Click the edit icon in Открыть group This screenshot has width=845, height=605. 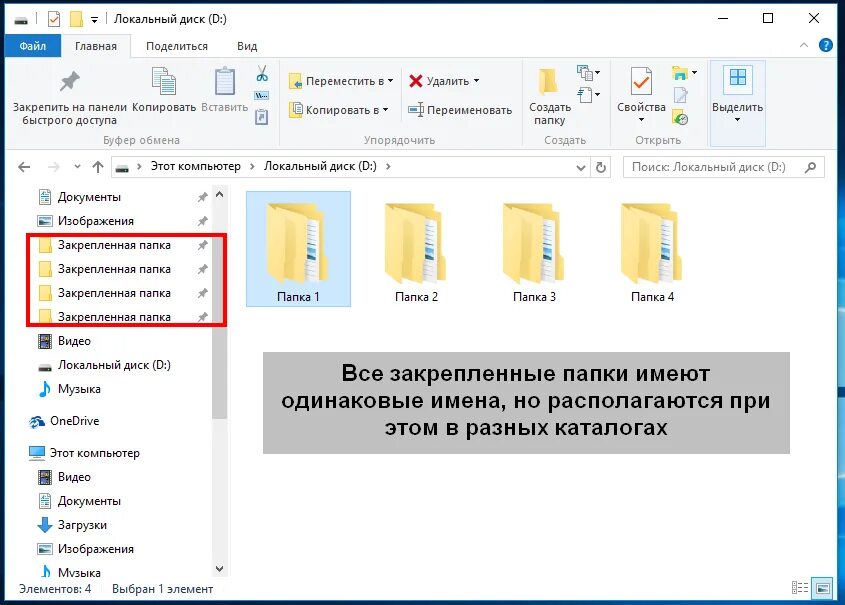coord(681,95)
